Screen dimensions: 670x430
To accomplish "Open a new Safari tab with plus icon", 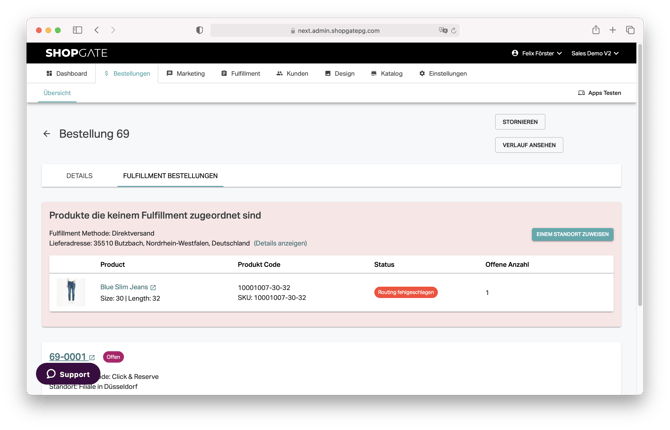I will click(613, 30).
